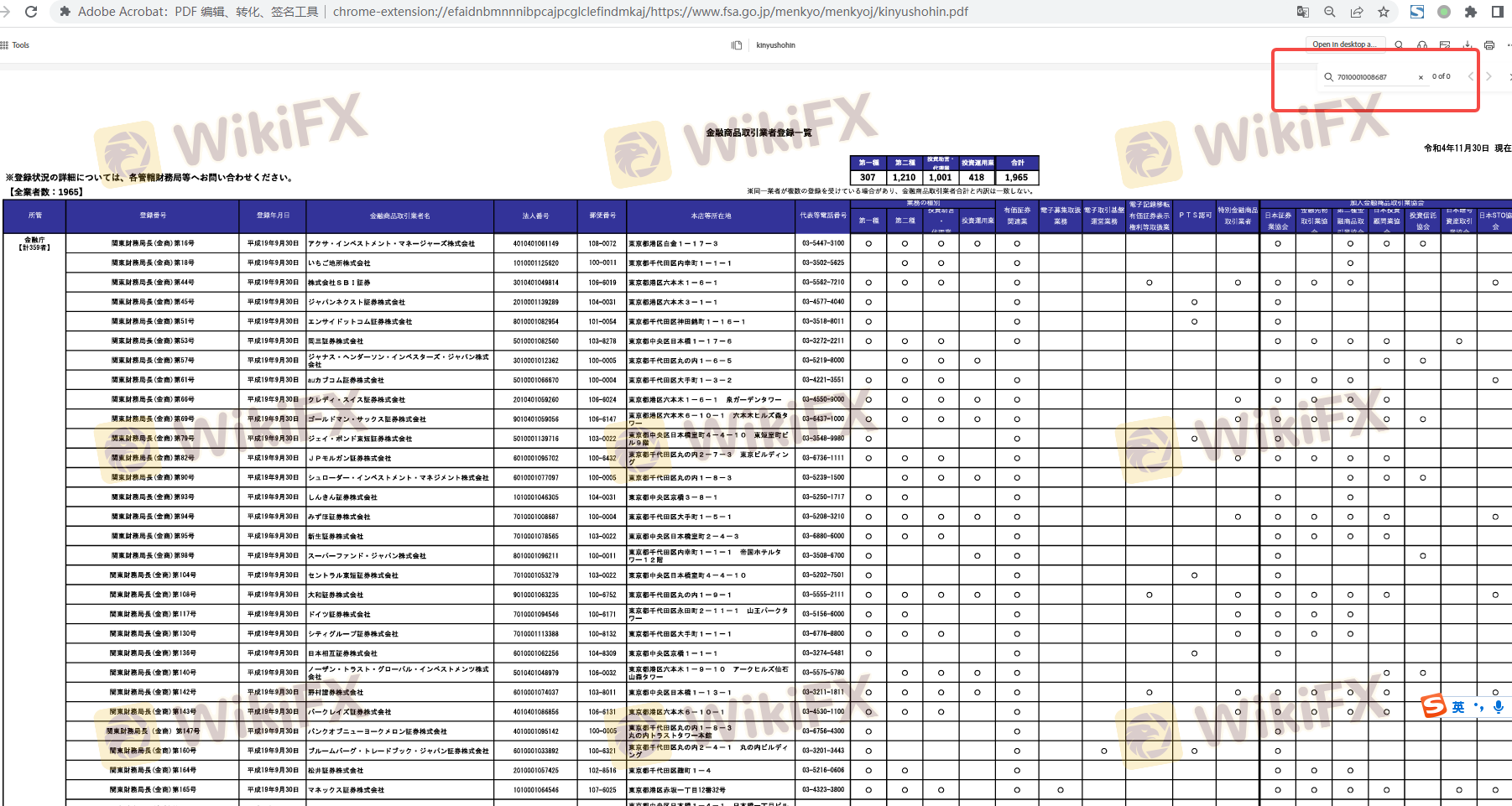Screen dimensions: 1512x806
Task: Click company name マネックス証券株式会社
Action: coord(346,790)
